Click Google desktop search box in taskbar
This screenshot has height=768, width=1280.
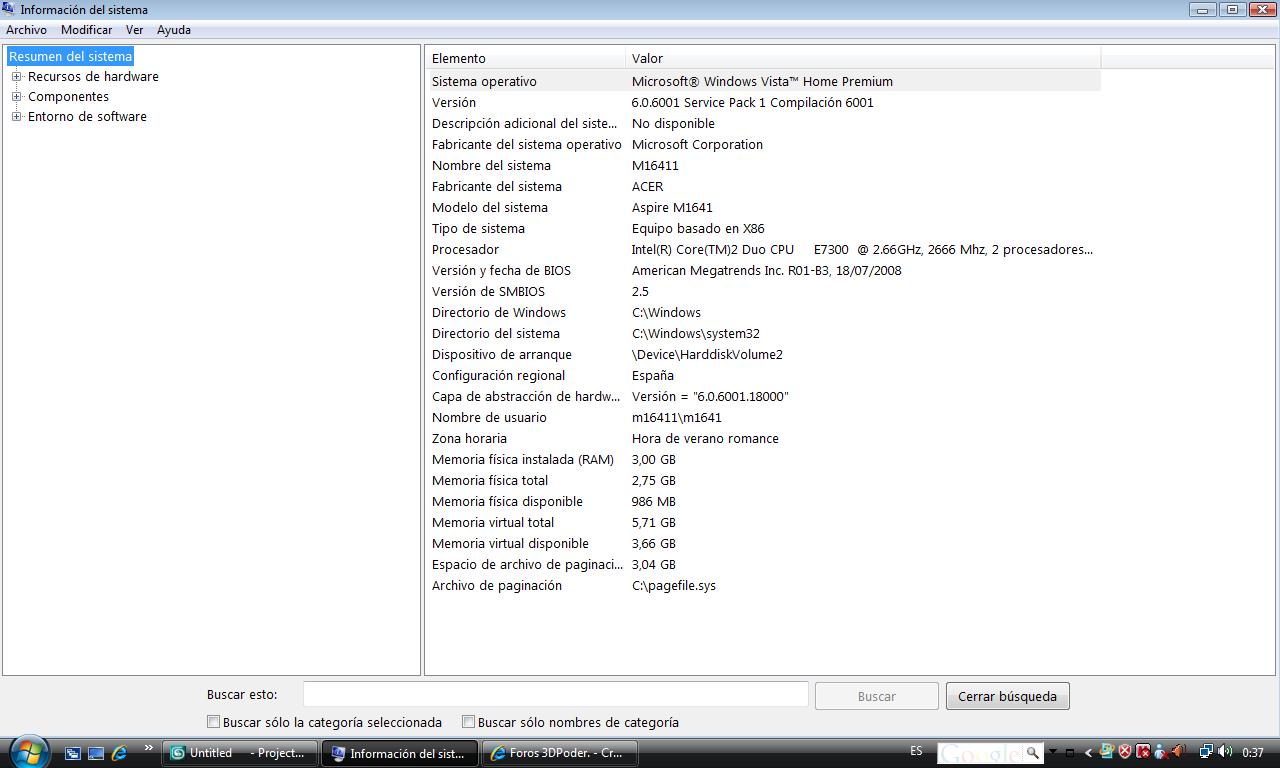point(979,753)
